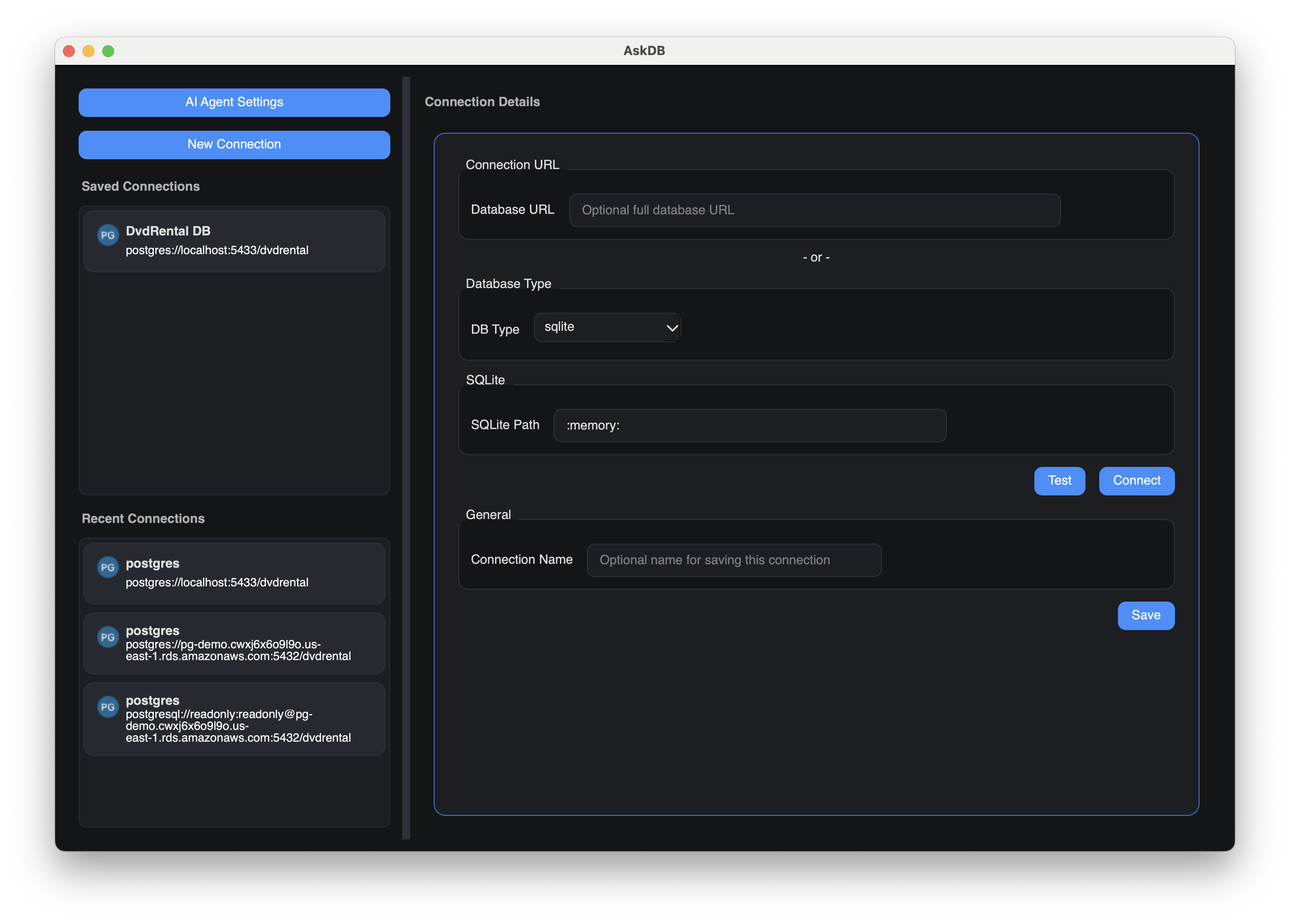Screen dimensions: 1290x924
Task: Select sqlite from Database Type selector
Action: [607, 327]
